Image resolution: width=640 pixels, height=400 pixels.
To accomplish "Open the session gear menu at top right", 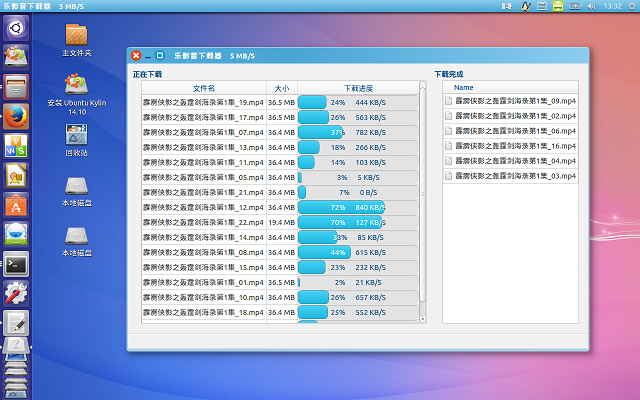I will [631, 6].
